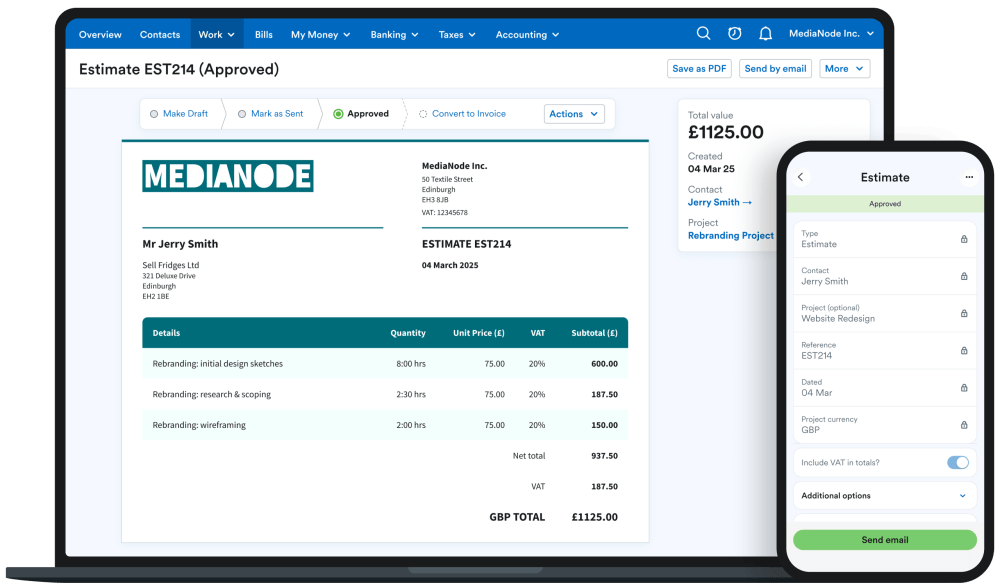Open the Taxes dropdown menu
The image size is (1000, 583).
(x=457, y=34)
